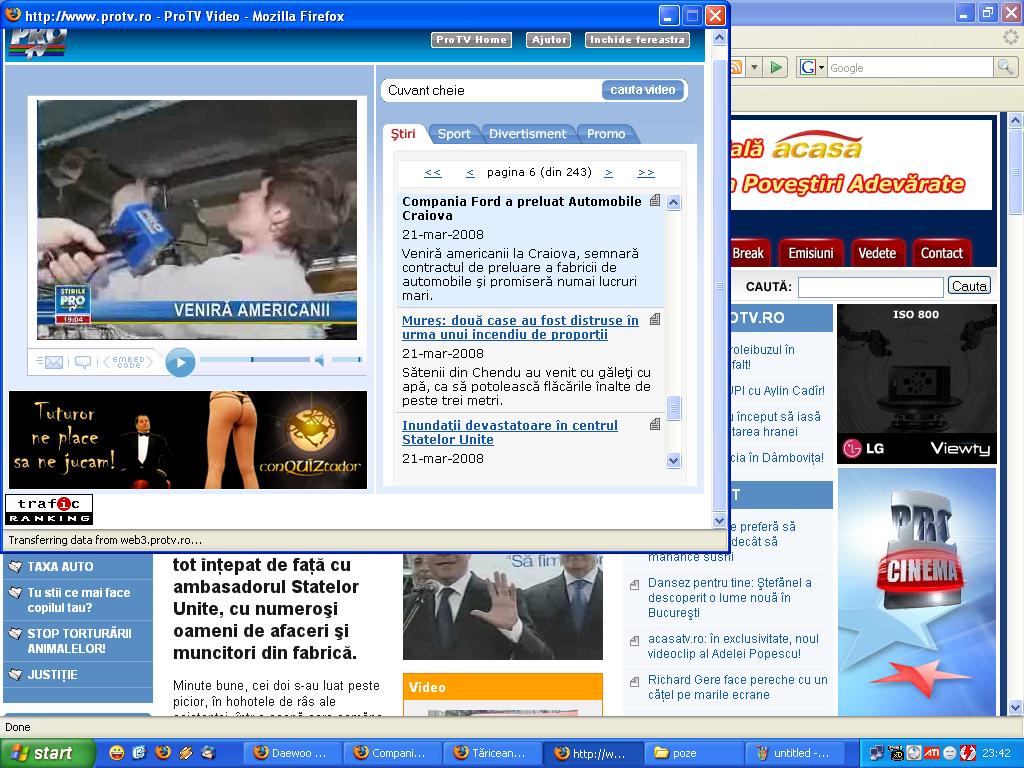Image resolution: width=1024 pixels, height=768 pixels.
Task: Go to previous page of video list
Action: (470, 172)
